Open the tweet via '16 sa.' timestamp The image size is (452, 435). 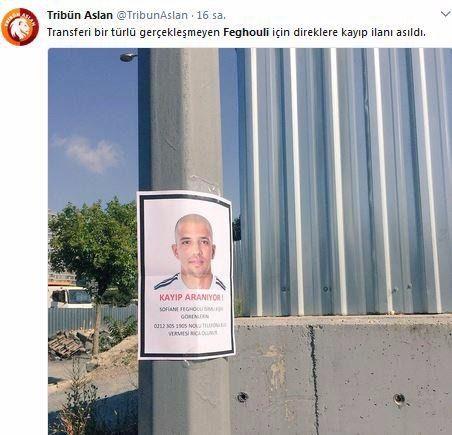tap(211, 15)
